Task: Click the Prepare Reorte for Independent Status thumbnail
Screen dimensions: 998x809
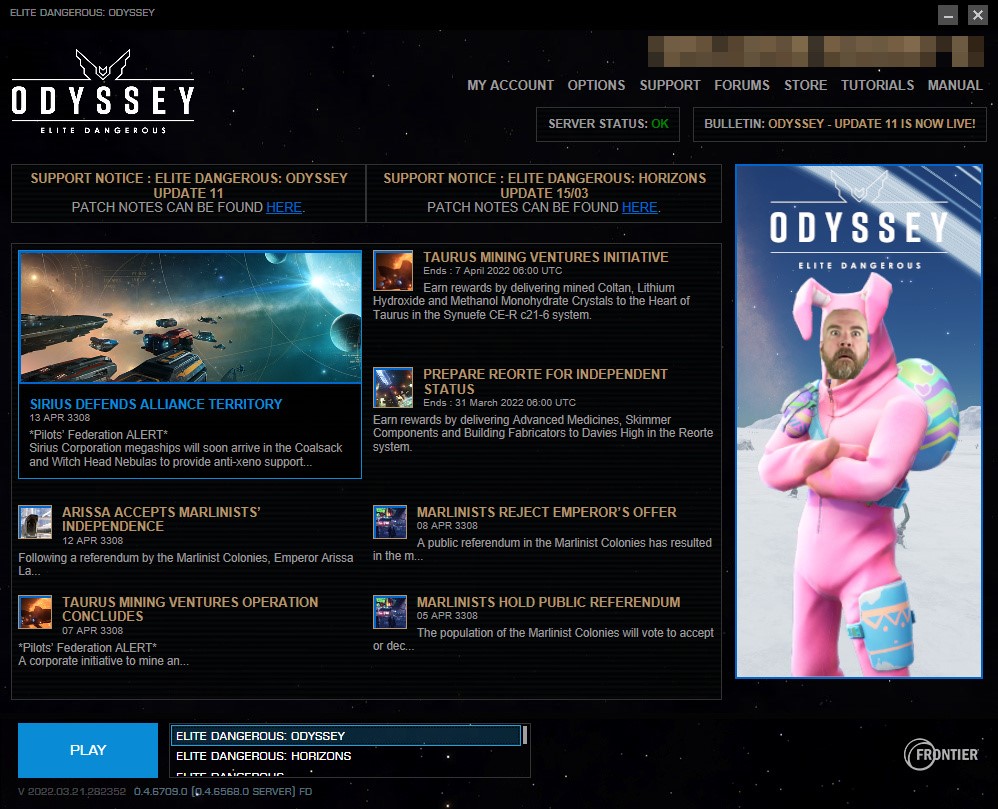Action: point(393,388)
